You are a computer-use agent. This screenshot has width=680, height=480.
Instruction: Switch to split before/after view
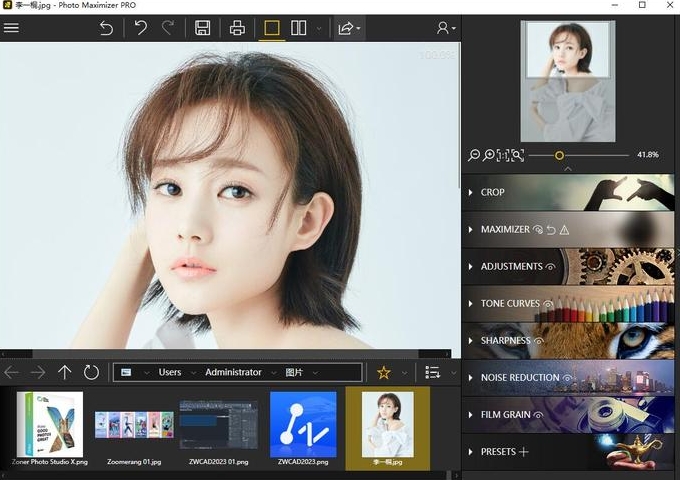298,28
